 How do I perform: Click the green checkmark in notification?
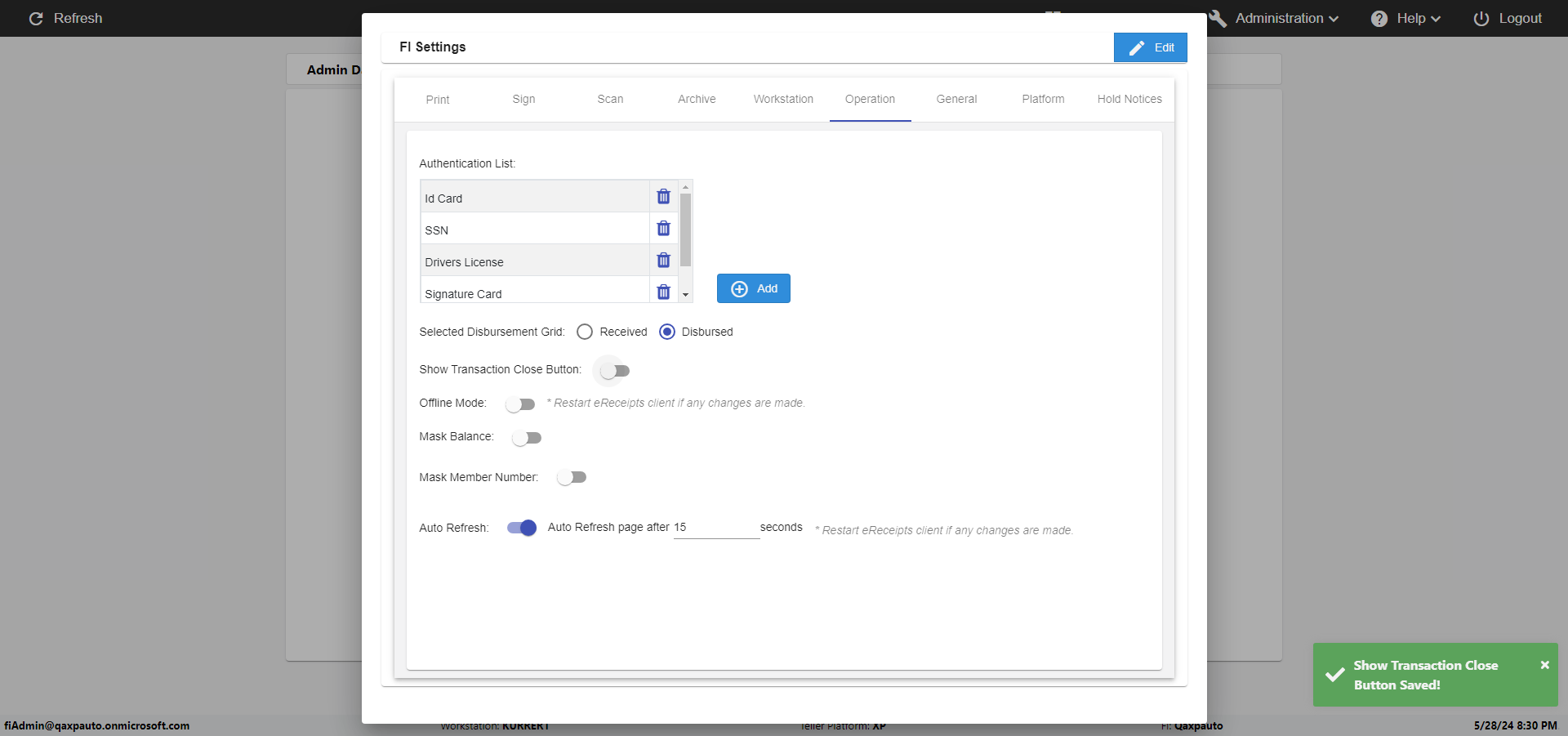[x=1335, y=675]
